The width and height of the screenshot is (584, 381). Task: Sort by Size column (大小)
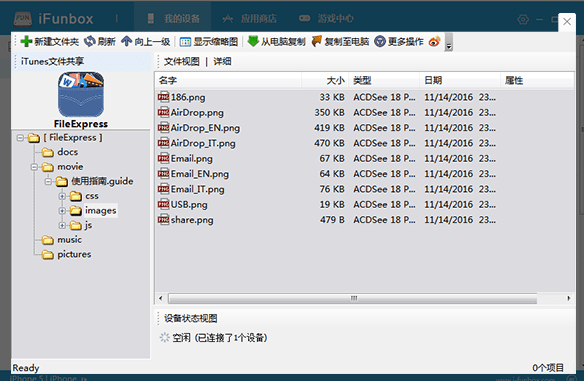(x=324, y=80)
